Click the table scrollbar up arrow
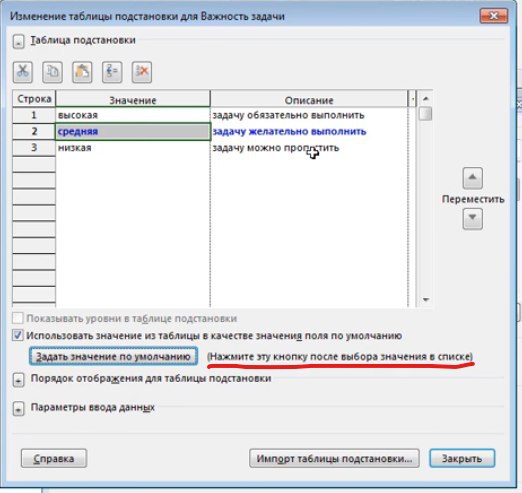 (x=425, y=99)
